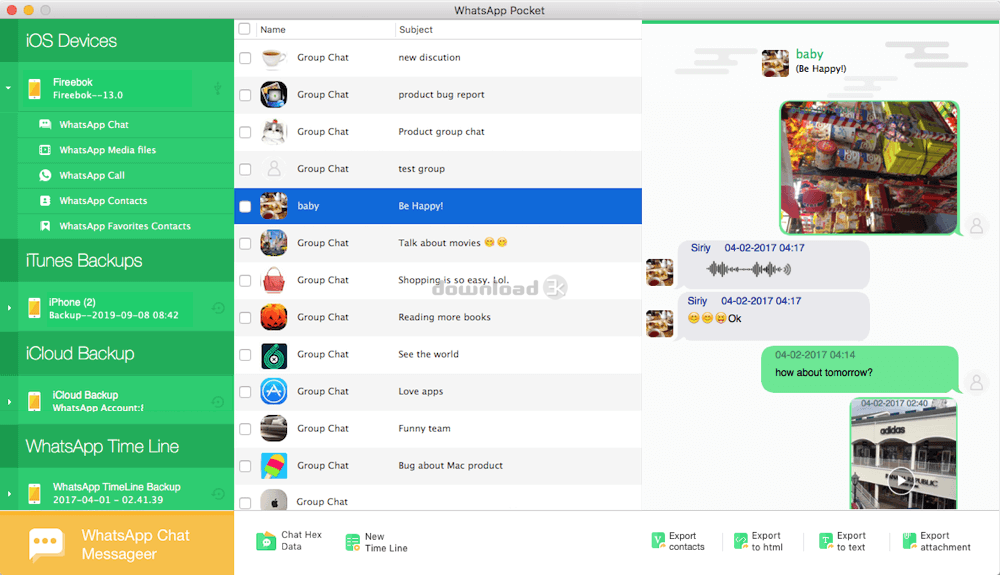Play the video in the chat
1000x575 pixels.
tap(902, 480)
